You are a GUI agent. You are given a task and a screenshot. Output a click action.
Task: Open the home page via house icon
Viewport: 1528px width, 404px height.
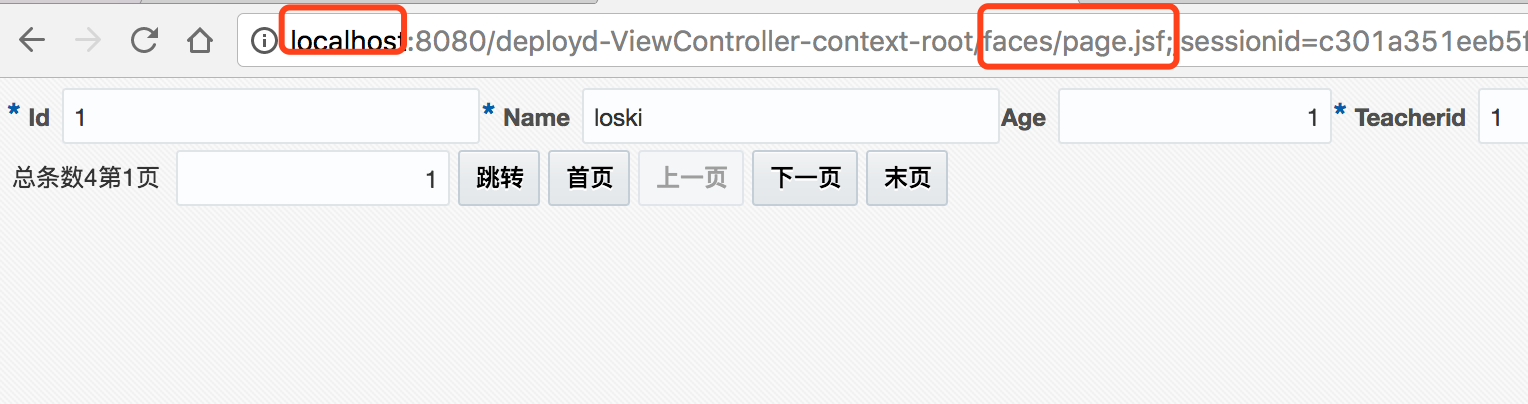point(201,40)
